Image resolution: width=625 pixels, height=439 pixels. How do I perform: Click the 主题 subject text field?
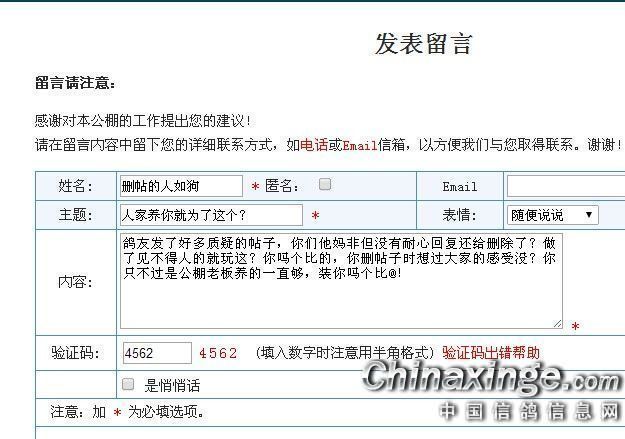pyautogui.click(x=210, y=215)
